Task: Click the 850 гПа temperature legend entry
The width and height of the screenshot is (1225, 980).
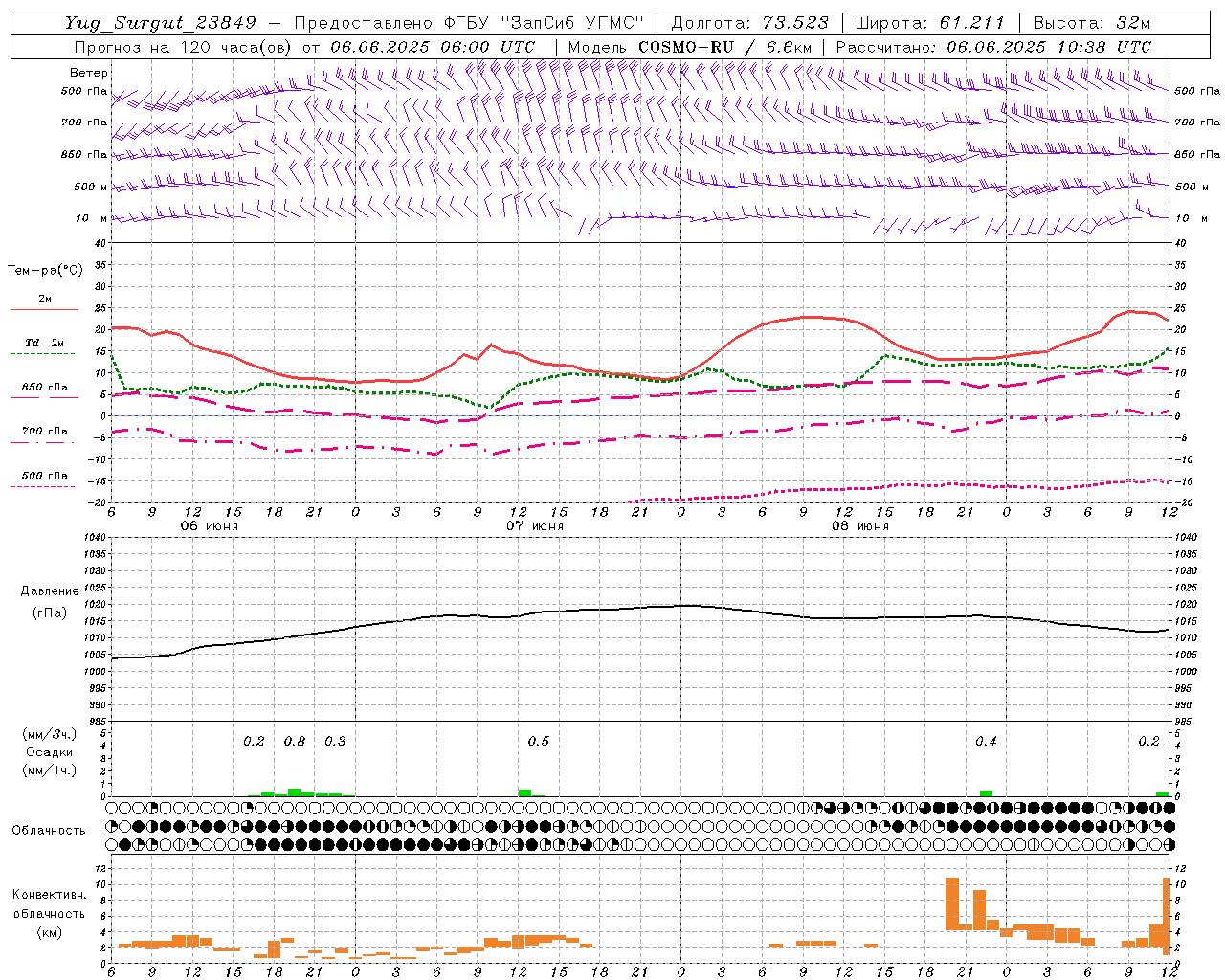Action: click(x=45, y=388)
